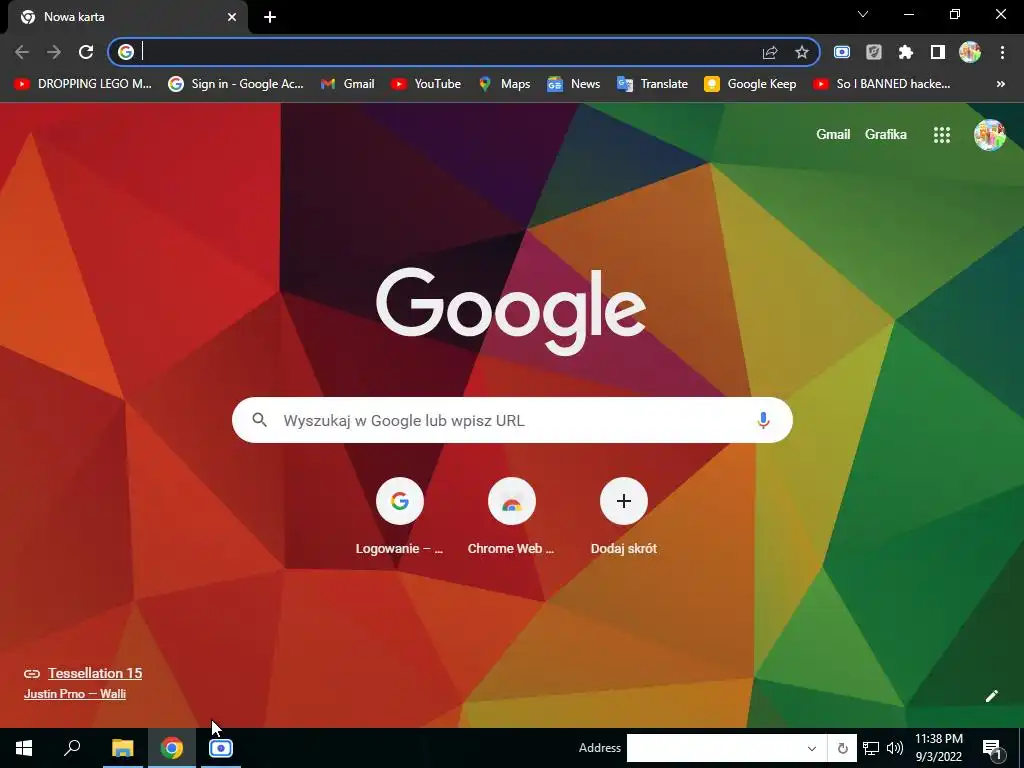This screenshot has width=1024, height=768.
Task: Show hidden bookmarks with the double chevron
Action: pos(1000,84)
